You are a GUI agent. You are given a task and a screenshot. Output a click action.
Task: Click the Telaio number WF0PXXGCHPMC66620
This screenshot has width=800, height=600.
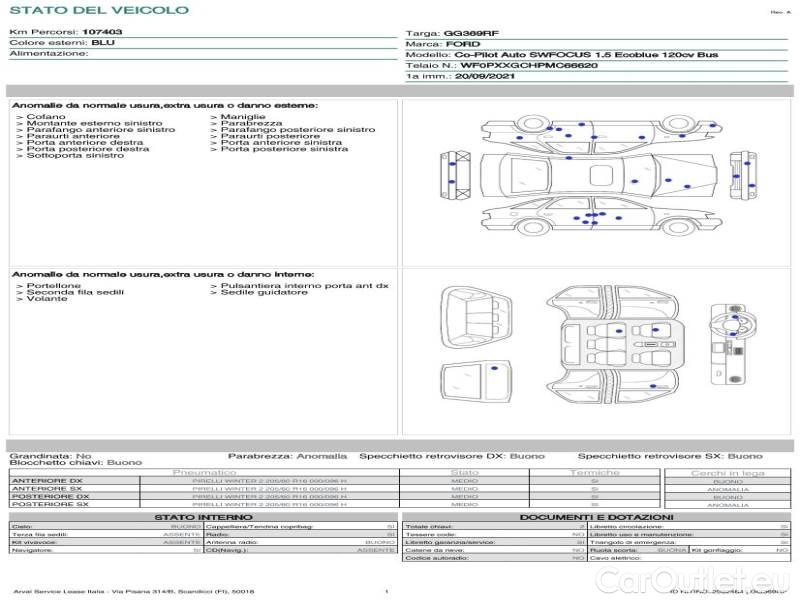[529, 64]
